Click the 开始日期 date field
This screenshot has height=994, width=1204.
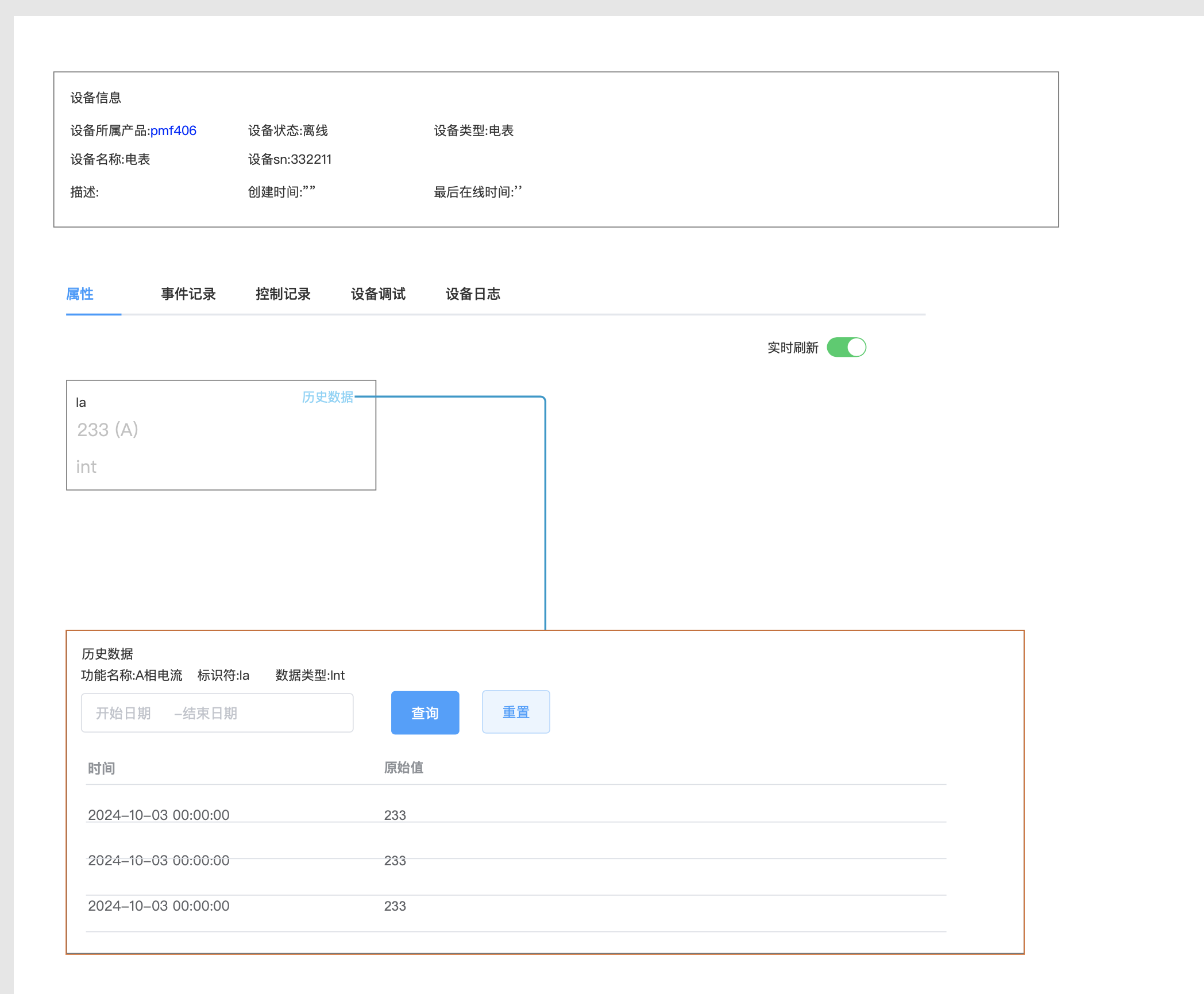[123, 713]
